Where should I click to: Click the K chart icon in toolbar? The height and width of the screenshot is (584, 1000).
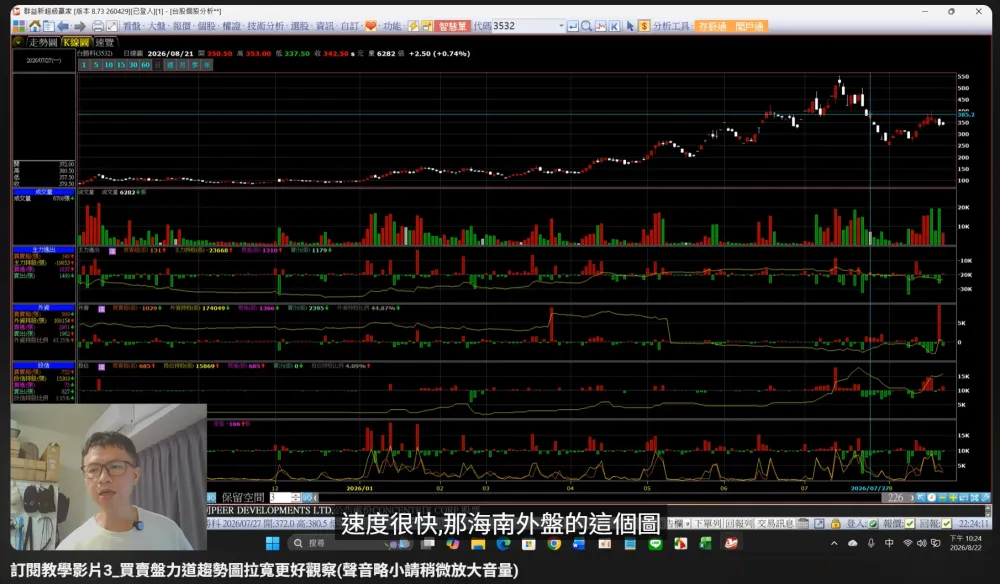[x=615, y=26]
